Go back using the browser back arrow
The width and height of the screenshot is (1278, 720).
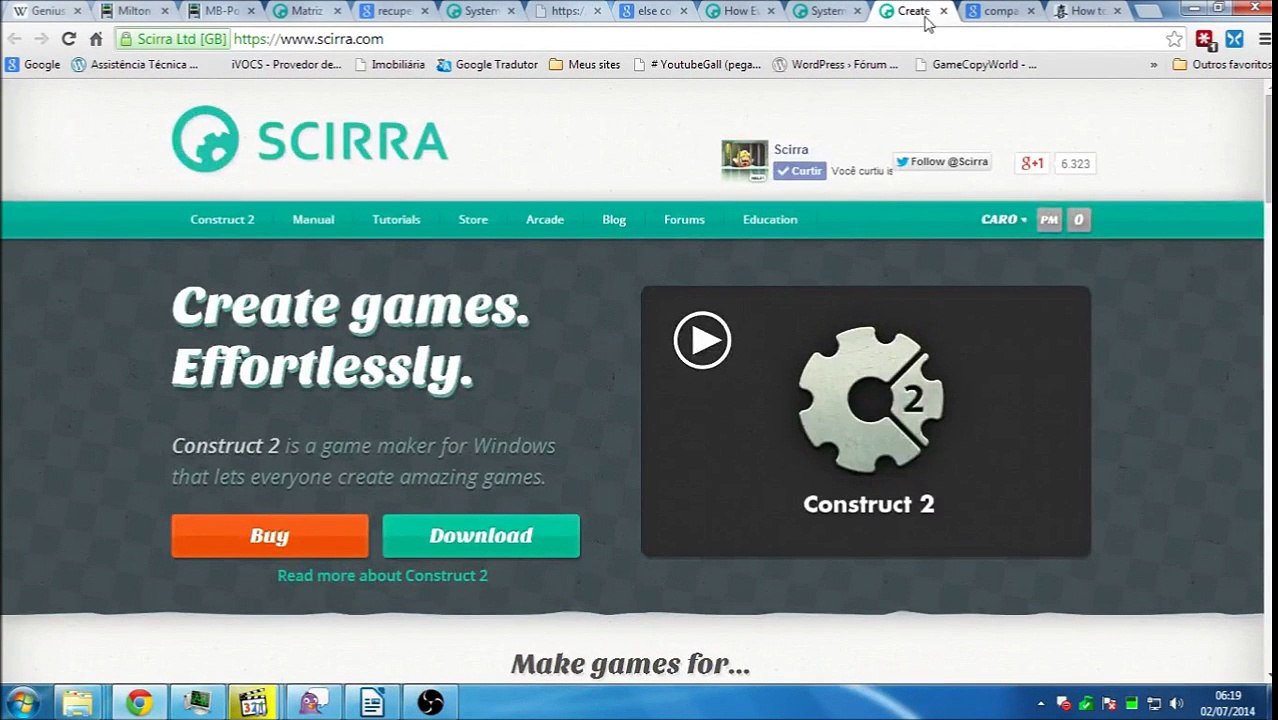(14, 39)
